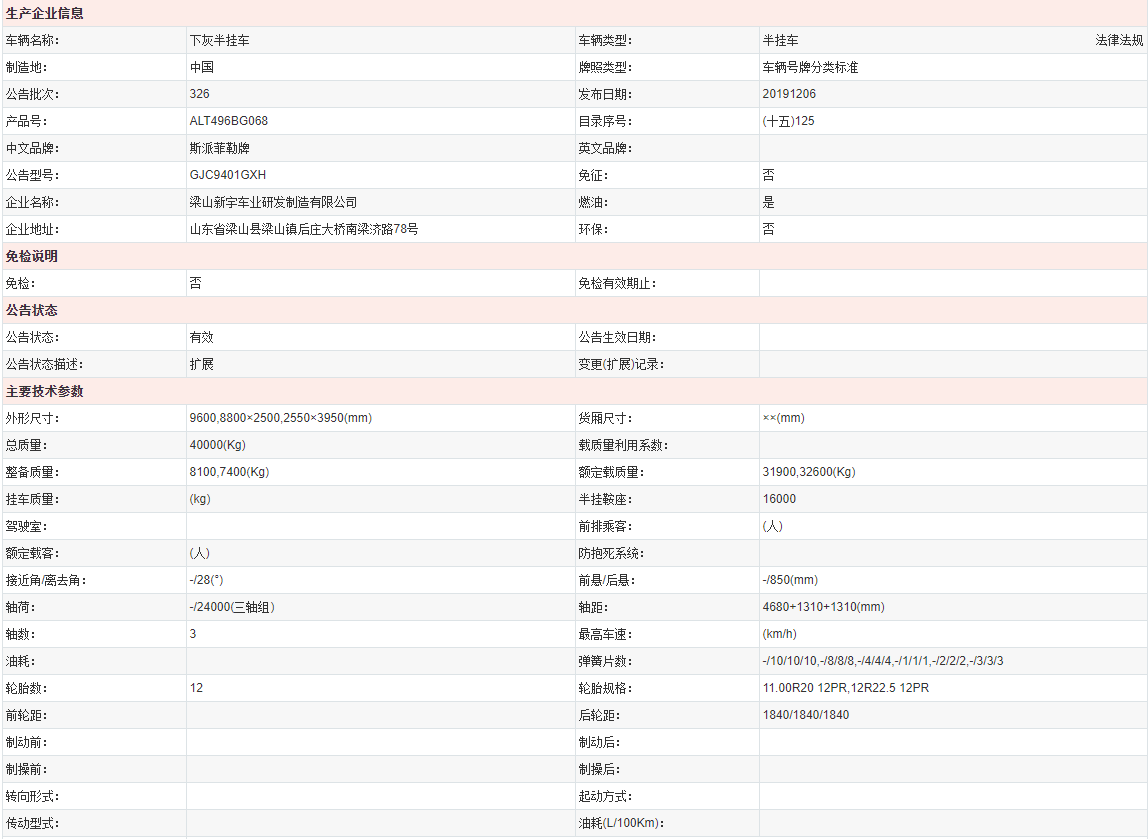The width and height of the screenshot is (1148, 839).
Task: Click the total mass 40000(Kg) value
Action: [x=217, y=446]
